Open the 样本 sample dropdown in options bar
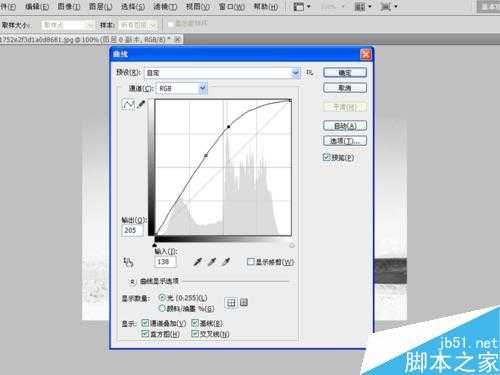Image resolution: width=500 pixels, height=375 pixels. tap(138, 25)
